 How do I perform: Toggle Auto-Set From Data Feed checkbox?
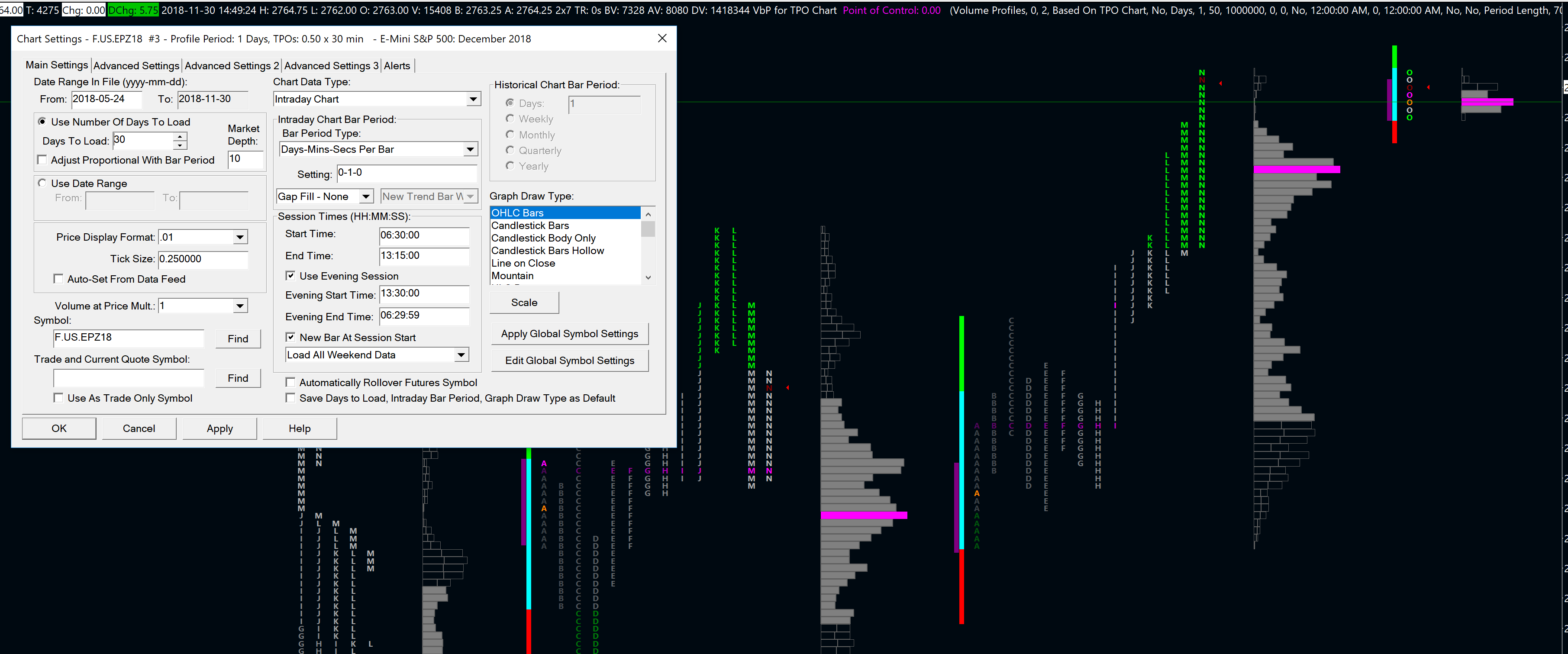click(58, 279)
